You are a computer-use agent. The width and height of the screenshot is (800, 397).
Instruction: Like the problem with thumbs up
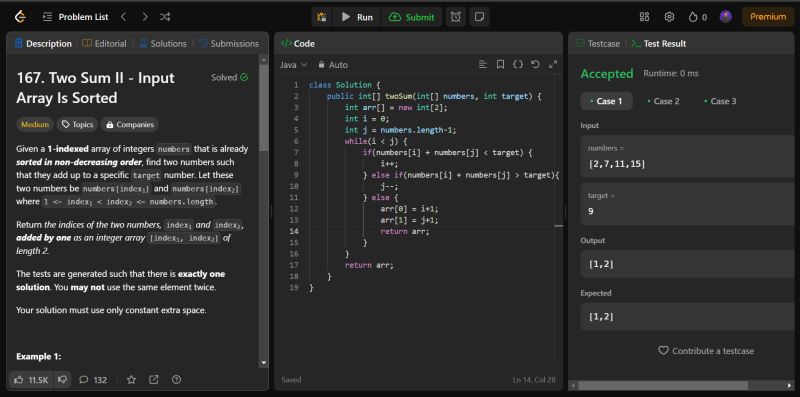click(31, 380)
